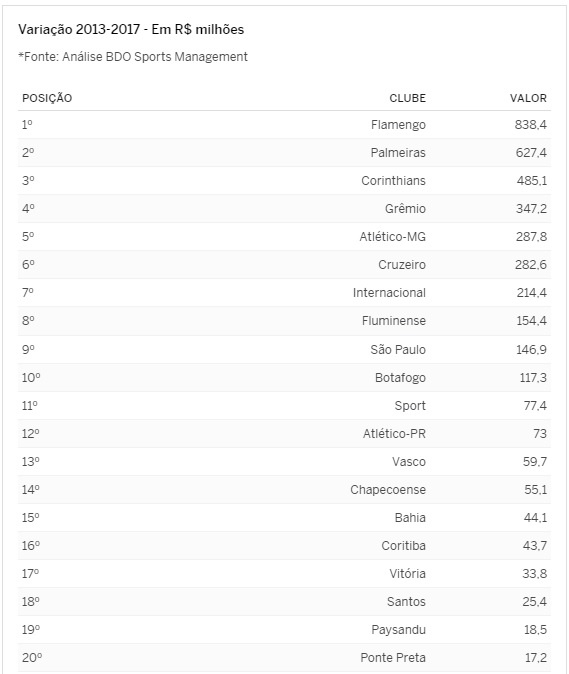Click the Fonte BDO Sports Management text
569x674 pixels.
pyautogui.click(x=133, y=57)
